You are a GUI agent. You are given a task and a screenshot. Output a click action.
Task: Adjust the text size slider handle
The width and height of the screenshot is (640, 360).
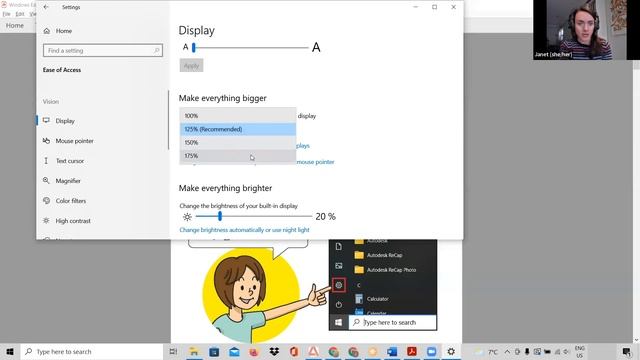tap(194, 47)
